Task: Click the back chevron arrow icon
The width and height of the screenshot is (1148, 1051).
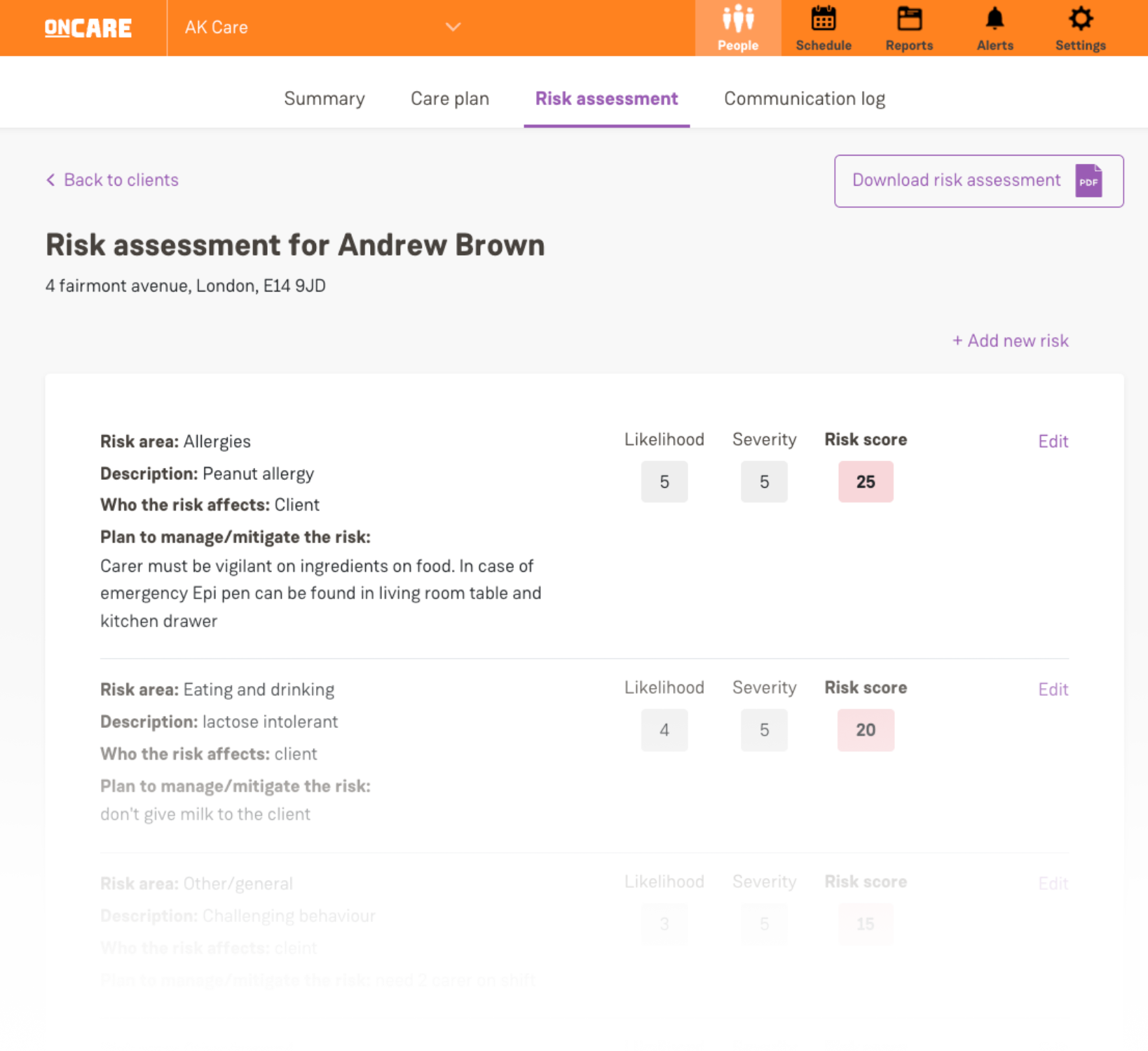Action: point(50,180)
